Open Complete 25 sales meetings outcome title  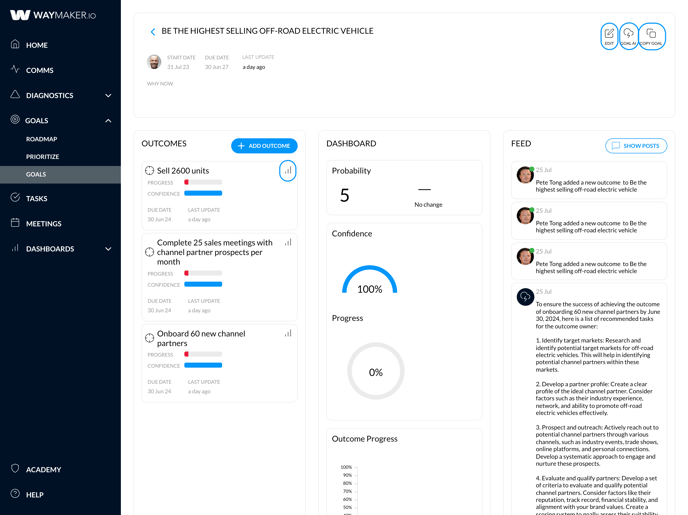coord(215,252)
